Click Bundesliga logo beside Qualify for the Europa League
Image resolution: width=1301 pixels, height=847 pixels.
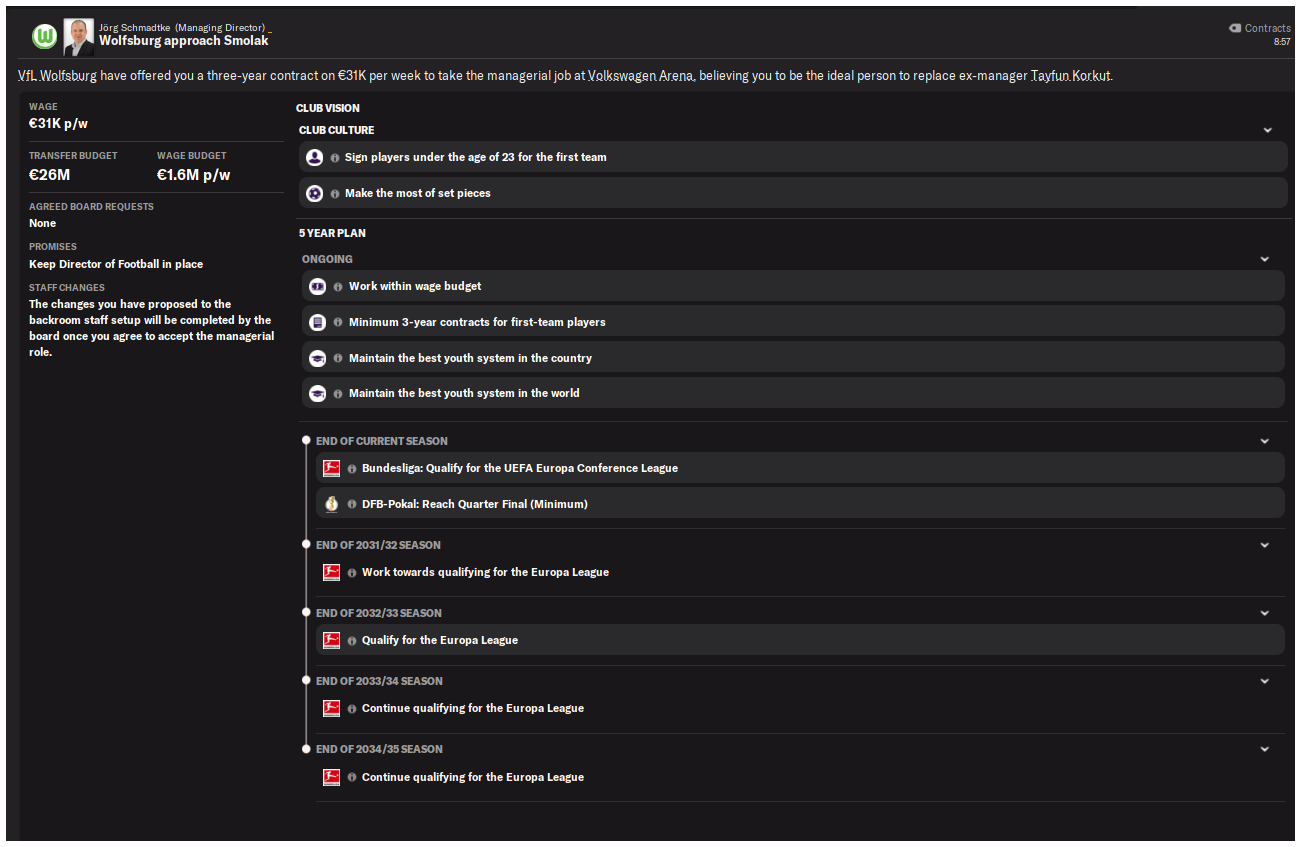point(331,640)
